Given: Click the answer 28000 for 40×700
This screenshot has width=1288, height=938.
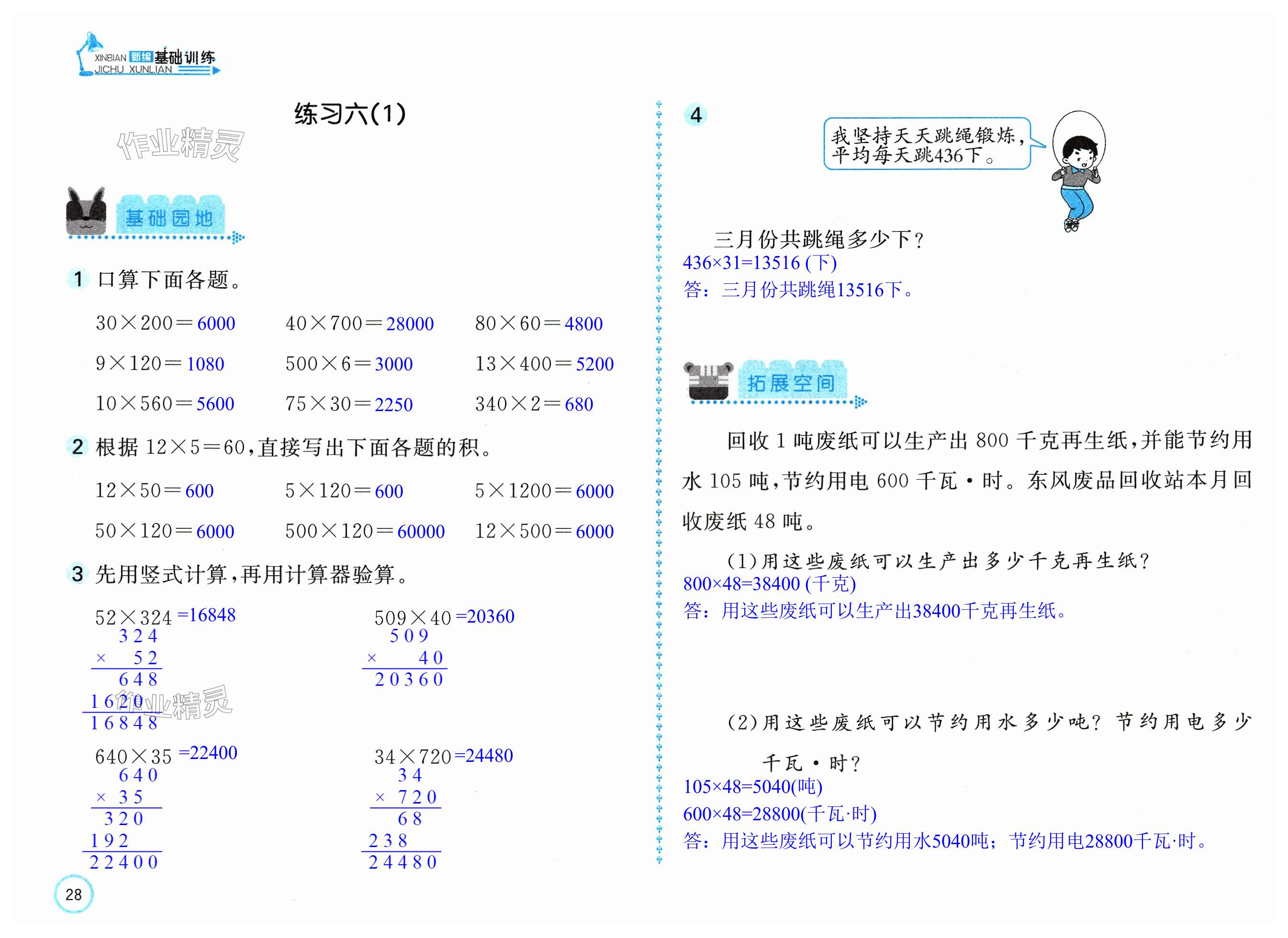Looking at the screenshot, I should pos(409,324).
